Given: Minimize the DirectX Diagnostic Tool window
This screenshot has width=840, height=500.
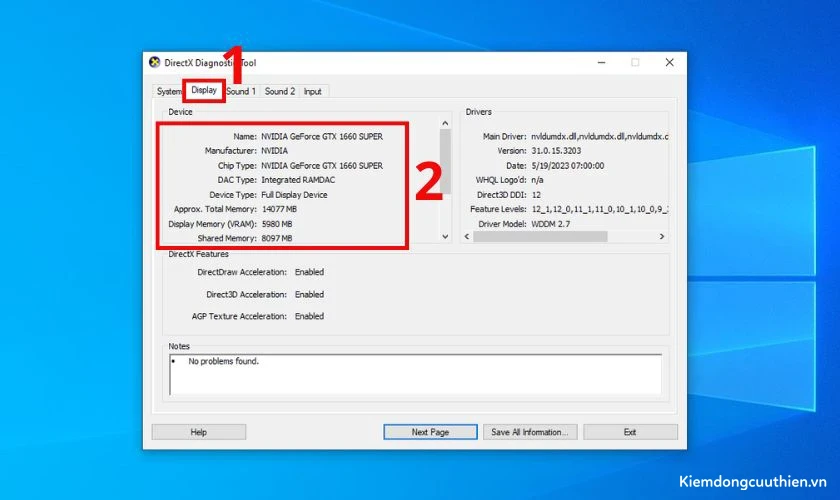Looking at the screenshot, I should tap(602, 63).
